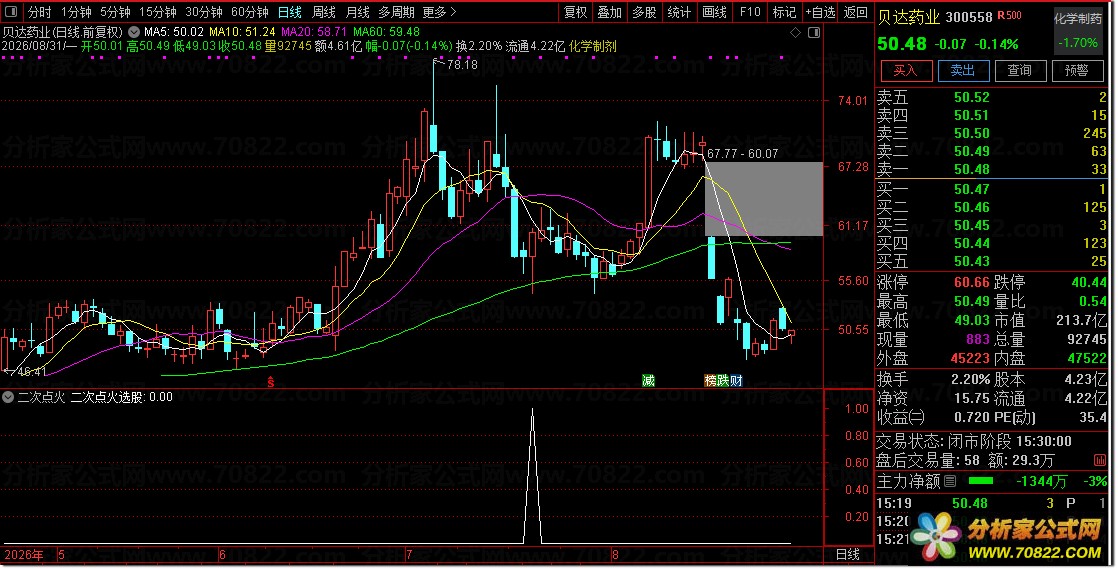The width and height of the screenshot is (1118, 569).
Task: Add stock via +自选 button
Action: click(820, 12)
